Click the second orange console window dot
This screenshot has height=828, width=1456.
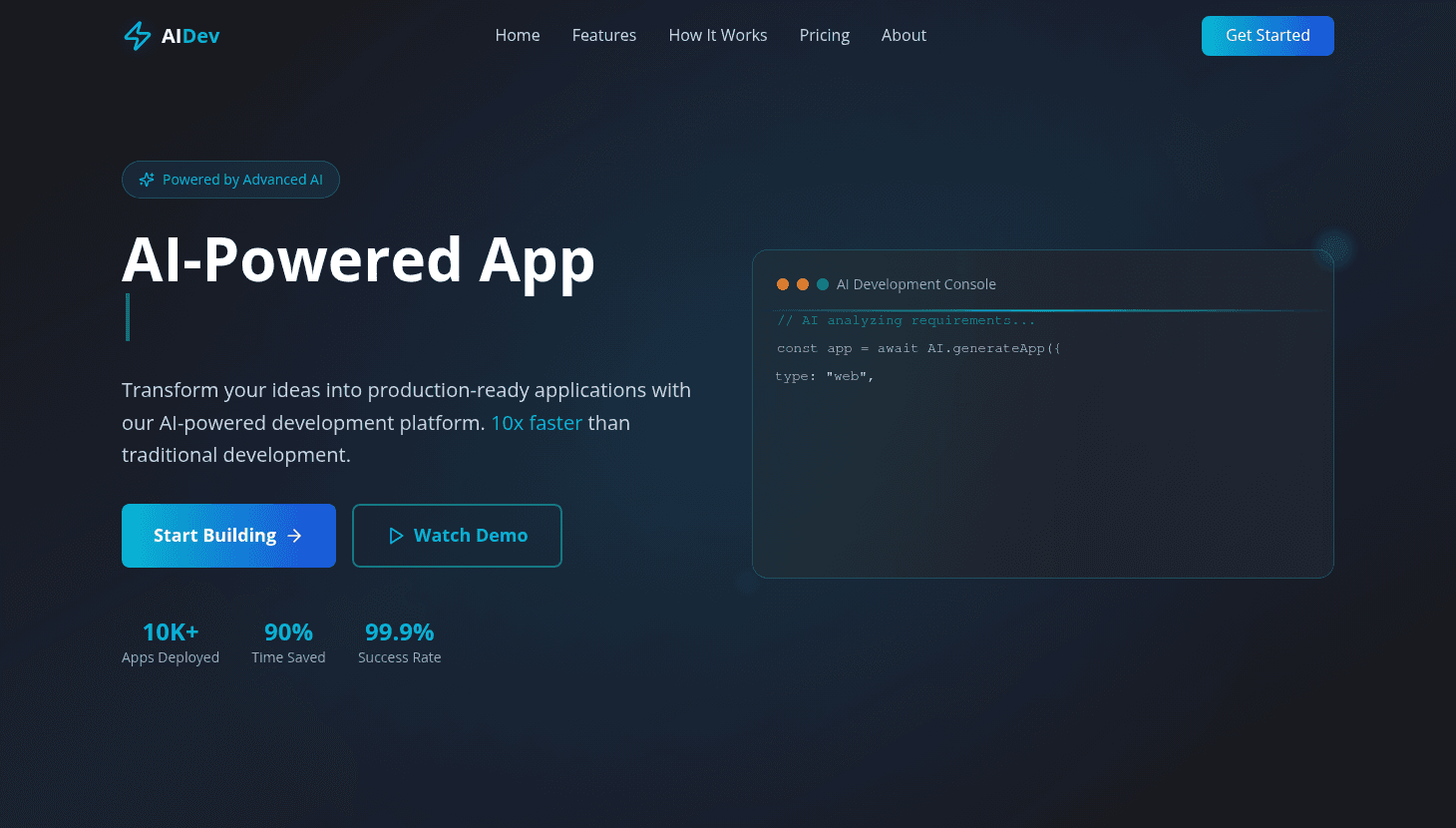click(803, 284)
